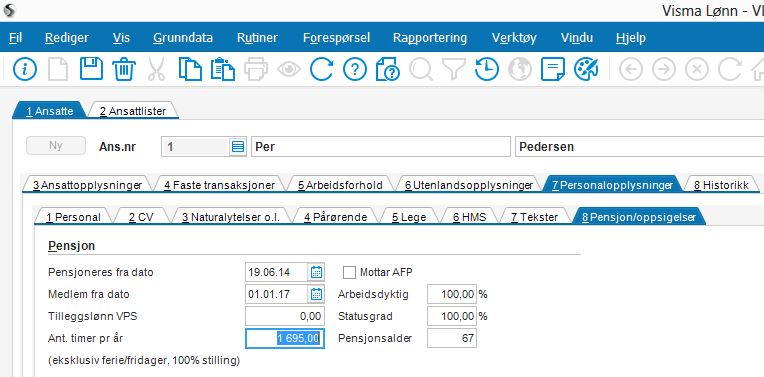The image size is (764, 377).
Task: Click the eye preview icon
Action: pos(289,70)
